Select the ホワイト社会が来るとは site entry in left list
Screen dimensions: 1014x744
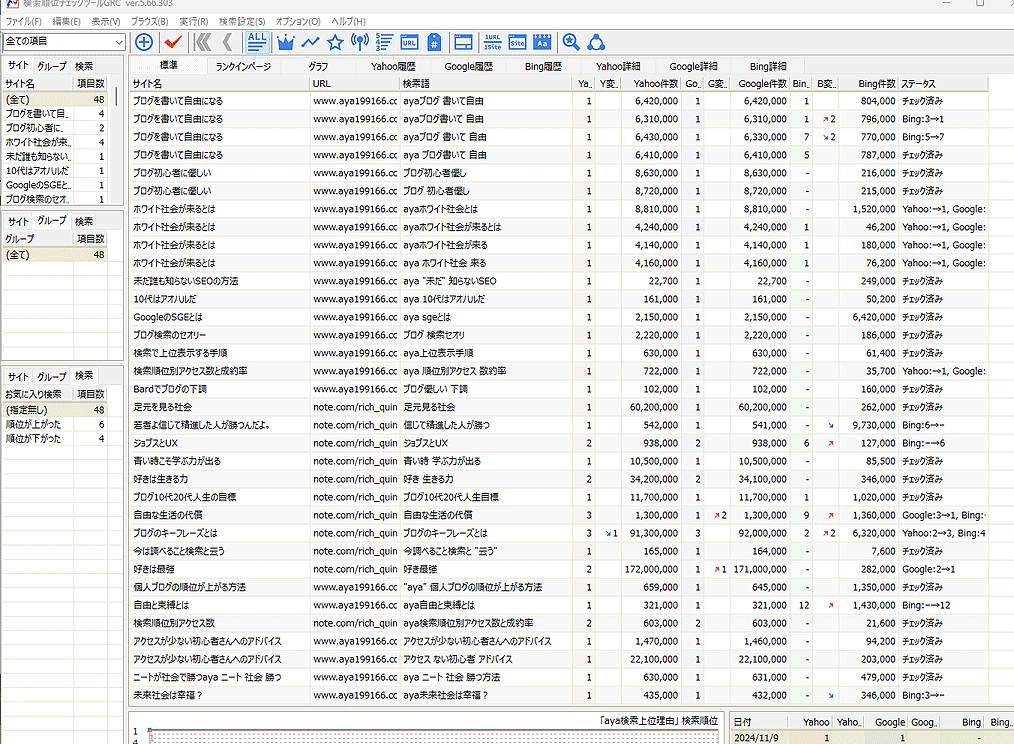pos(36,142)
